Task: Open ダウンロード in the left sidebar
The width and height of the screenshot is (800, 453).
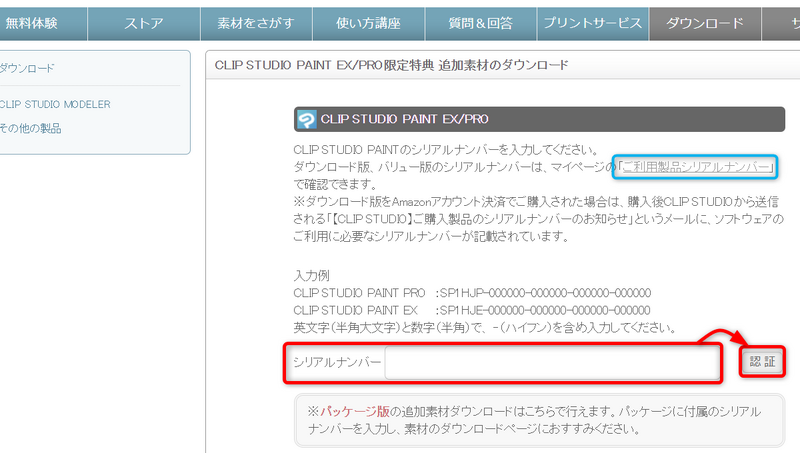Action: 28,68
